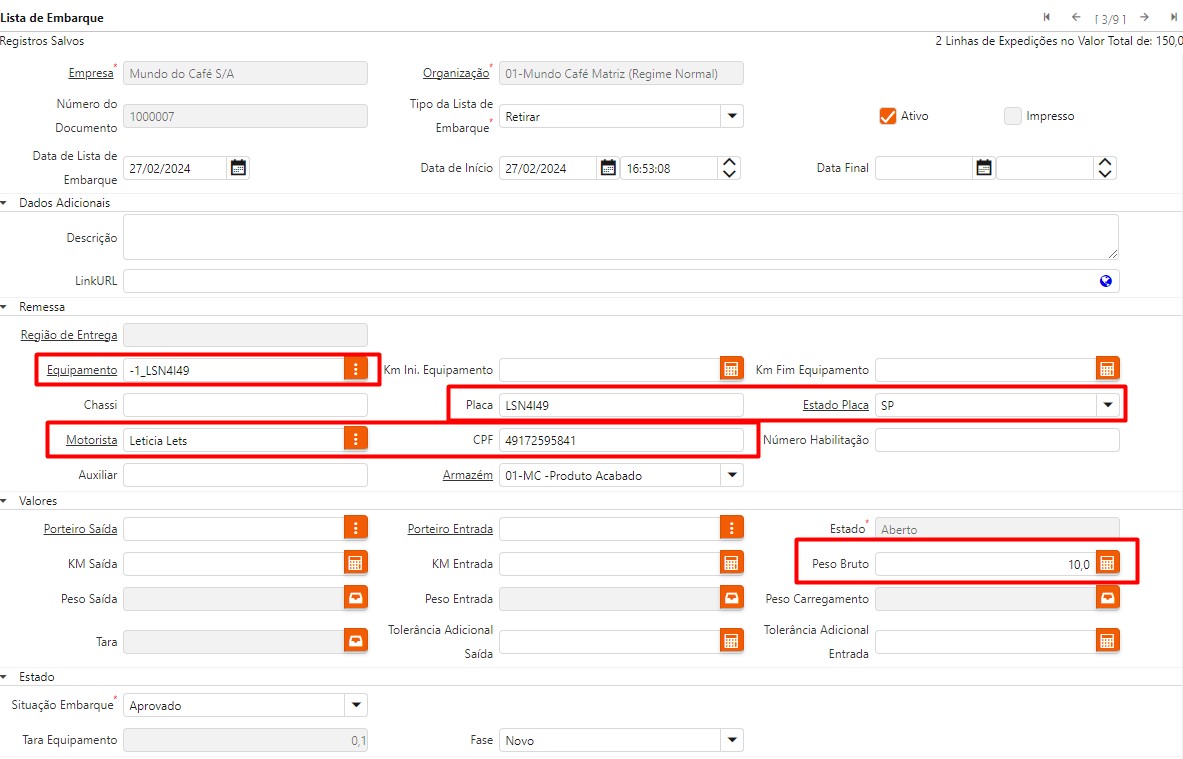Click into the Descrição text area
Screen dimensions: 1183x759
tap(620, 238)
